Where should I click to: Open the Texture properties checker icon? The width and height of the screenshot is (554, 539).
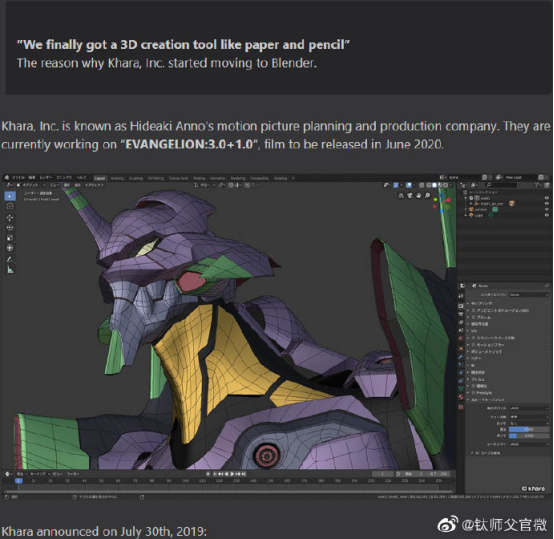pyautogui.click(x=461, y=407)
